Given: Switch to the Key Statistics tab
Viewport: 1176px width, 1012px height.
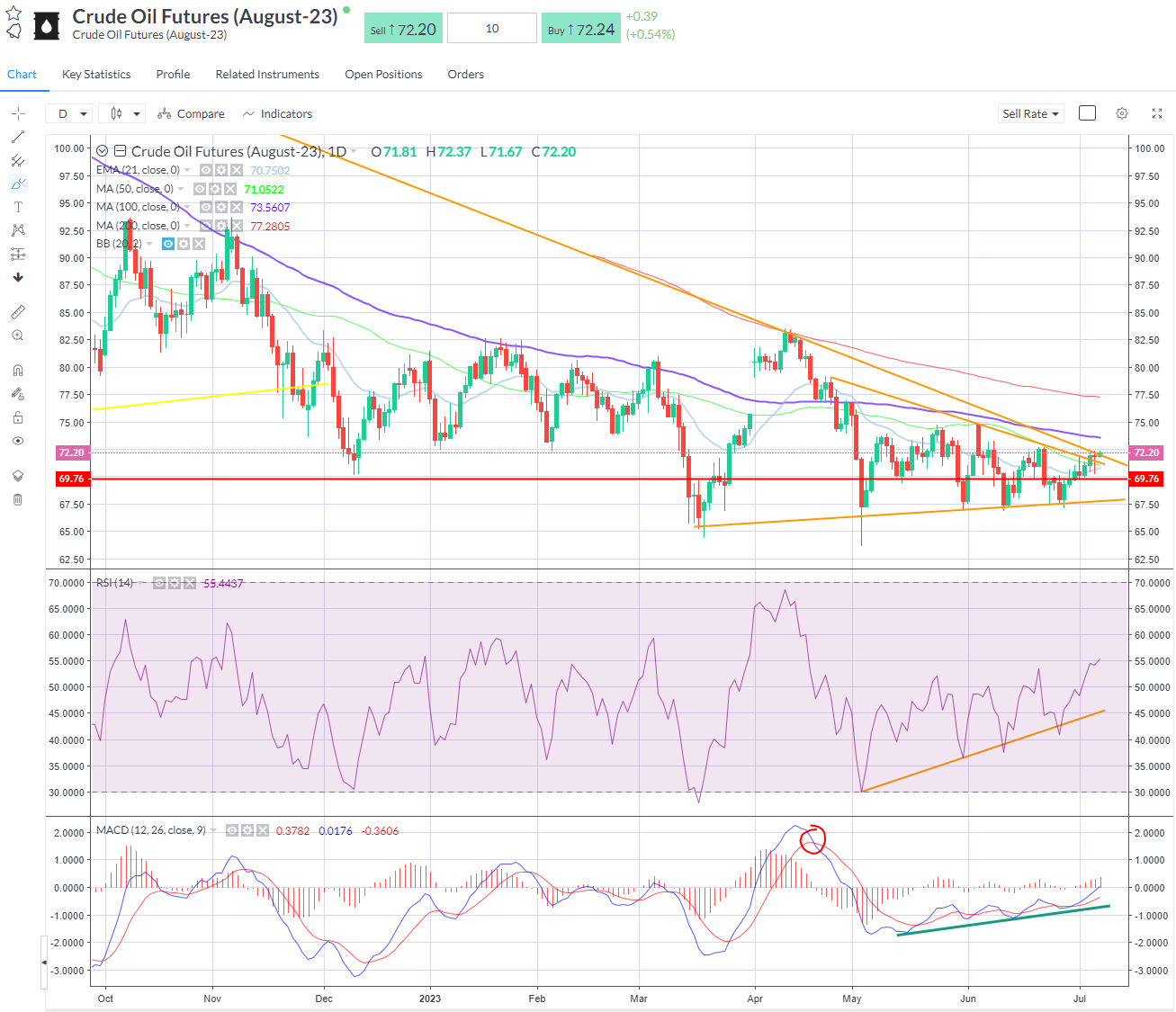Looking at the screenshot, I should pyautogui.click(x=96, y=75).
